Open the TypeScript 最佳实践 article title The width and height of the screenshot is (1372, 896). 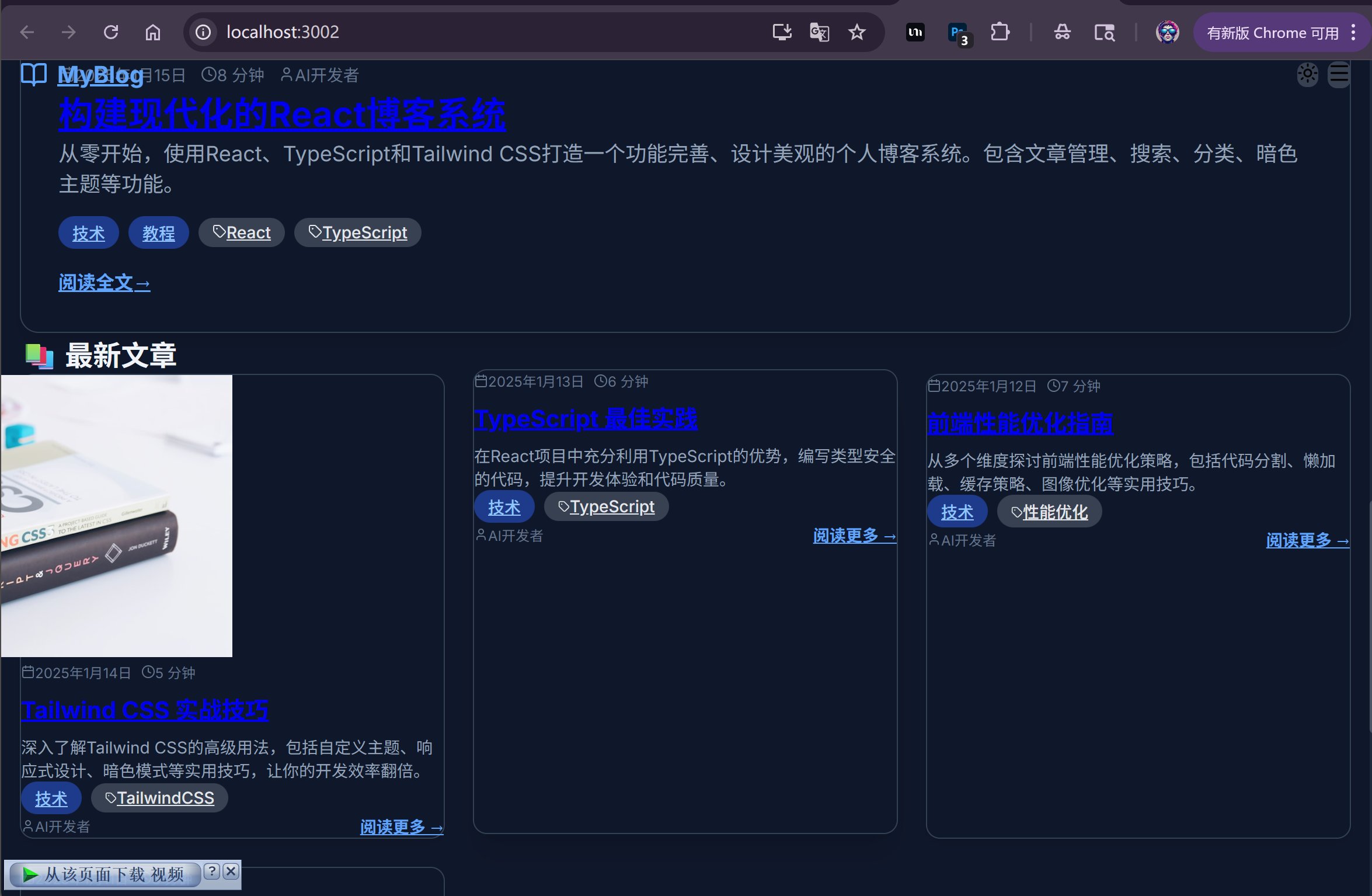pos(586,419)
